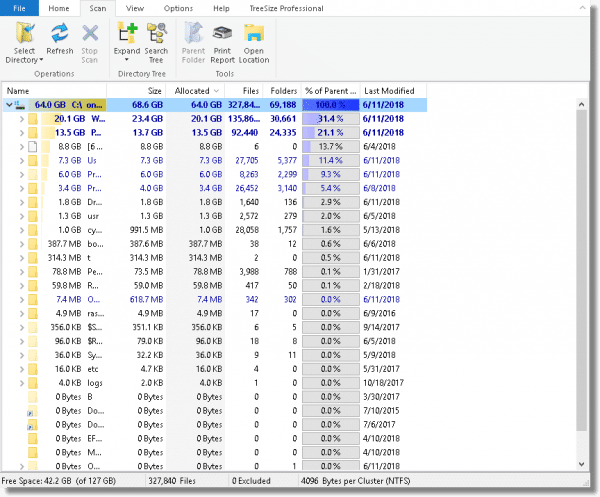The height and width of the screenshot is (497, 600).
Task: Click the 31.4 % parent bar
Action: coord(331,119)
